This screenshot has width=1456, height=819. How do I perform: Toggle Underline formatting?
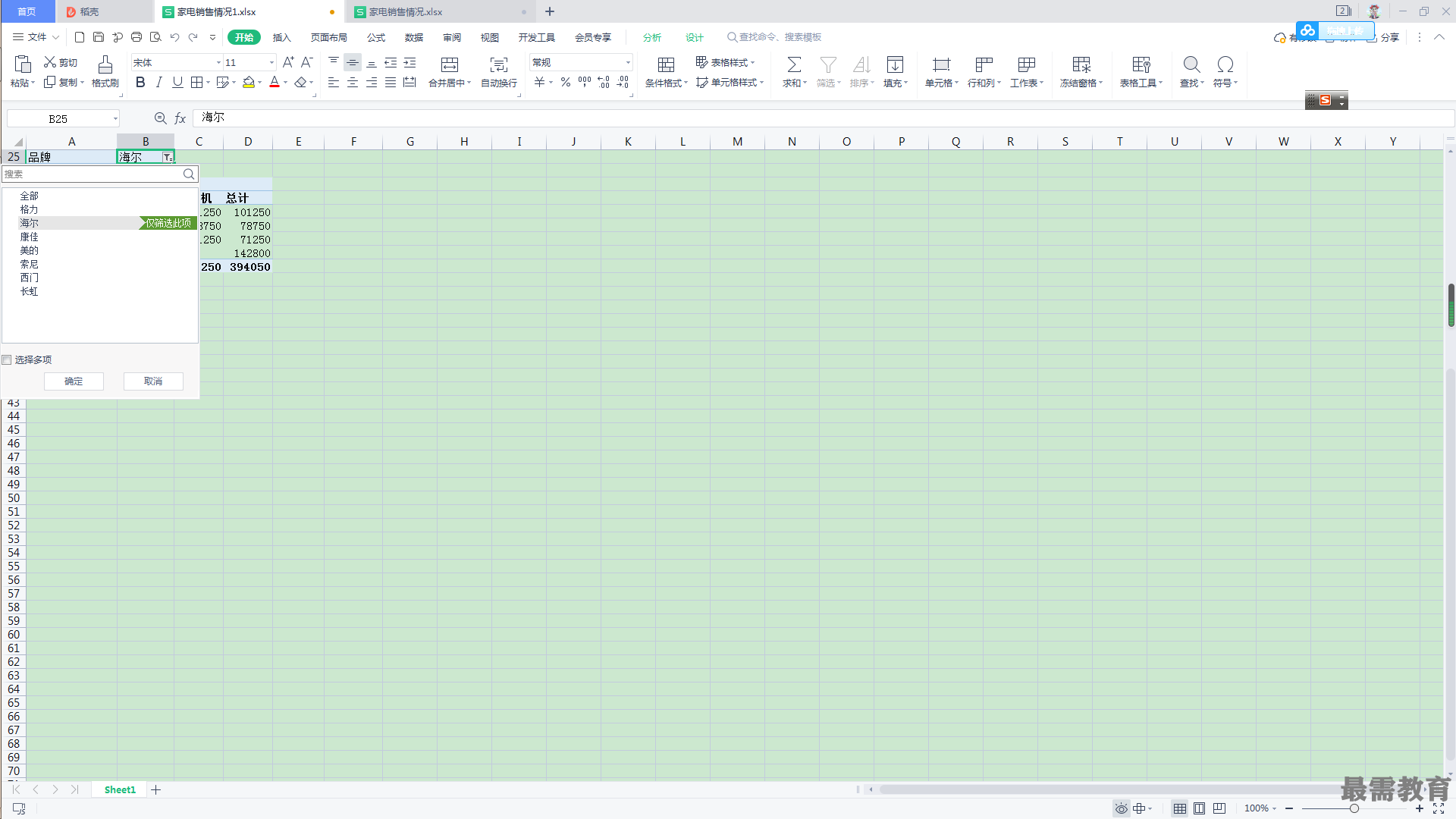click(x=177, y=83)
